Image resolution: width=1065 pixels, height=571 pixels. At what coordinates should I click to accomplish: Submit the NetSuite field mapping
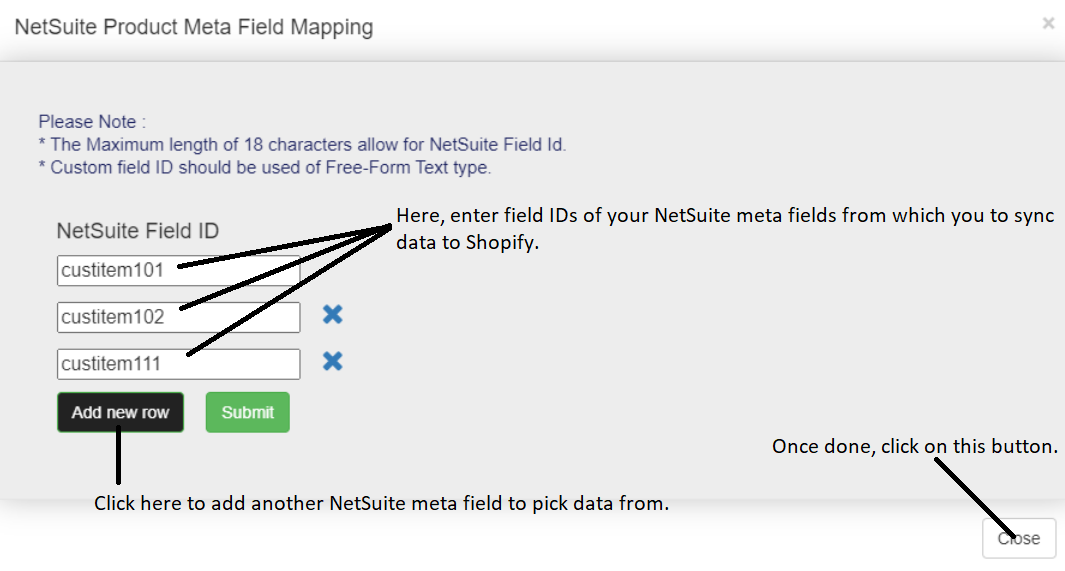click(247, 412)
